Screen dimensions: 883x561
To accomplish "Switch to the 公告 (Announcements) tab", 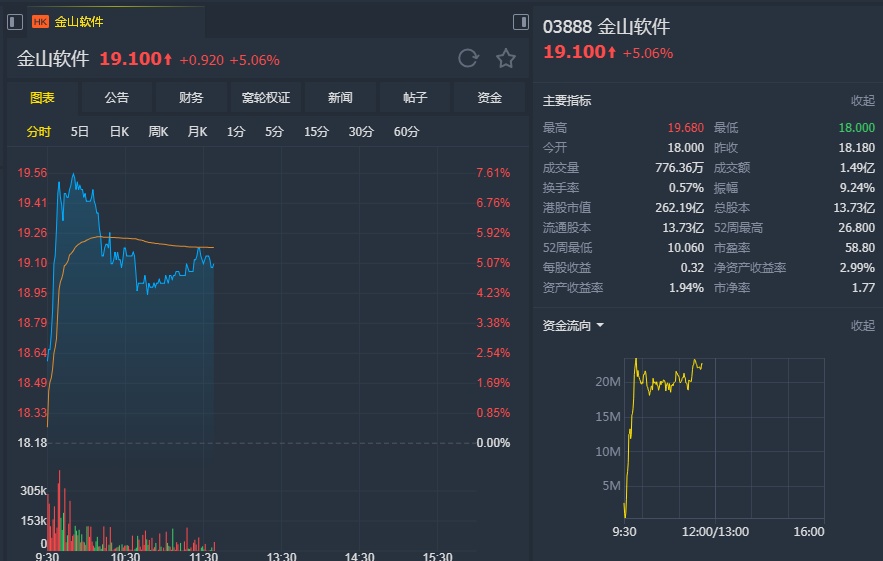I will 117,97.
